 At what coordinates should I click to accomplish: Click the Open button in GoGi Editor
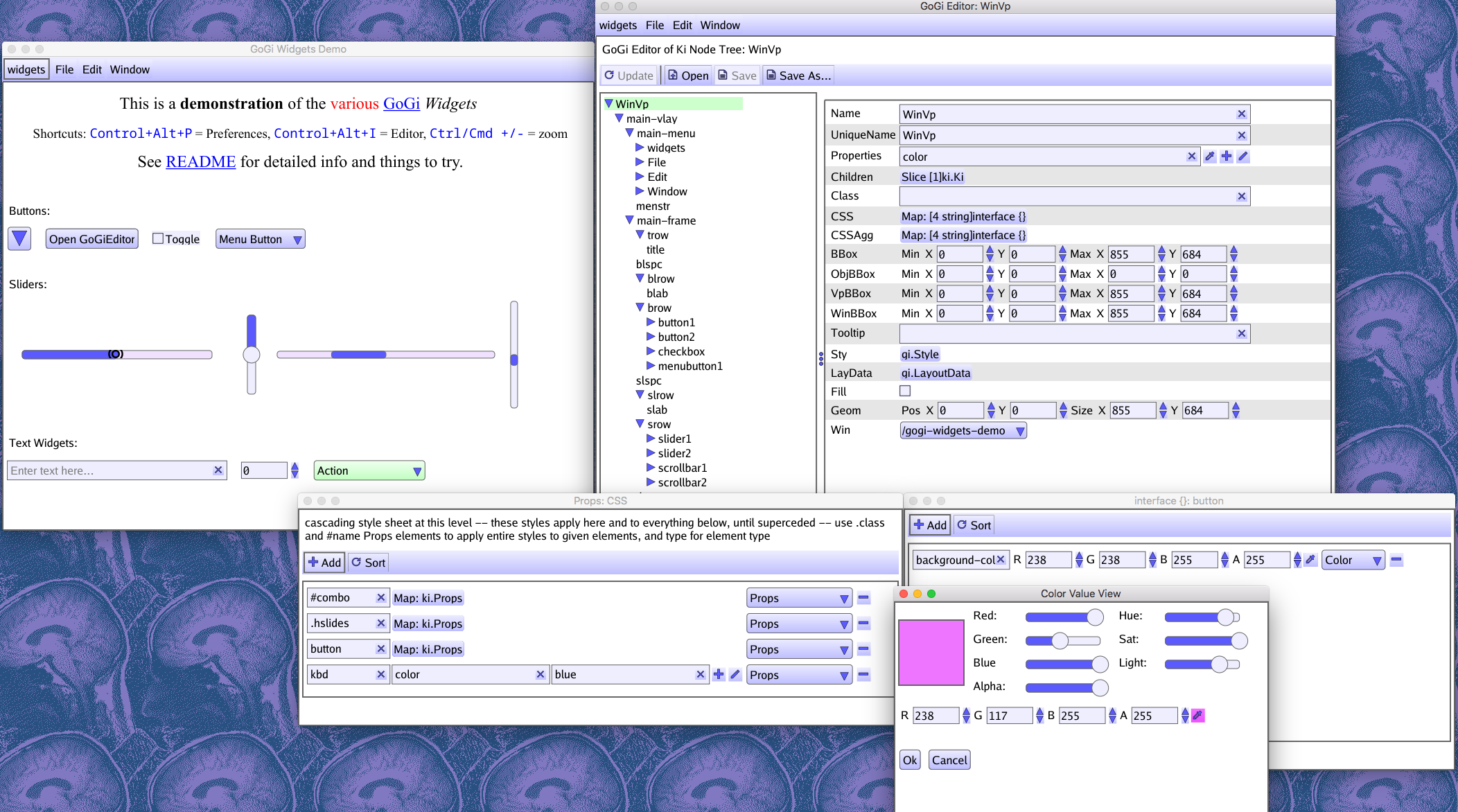pyautogui.click(x=692, y=75)
